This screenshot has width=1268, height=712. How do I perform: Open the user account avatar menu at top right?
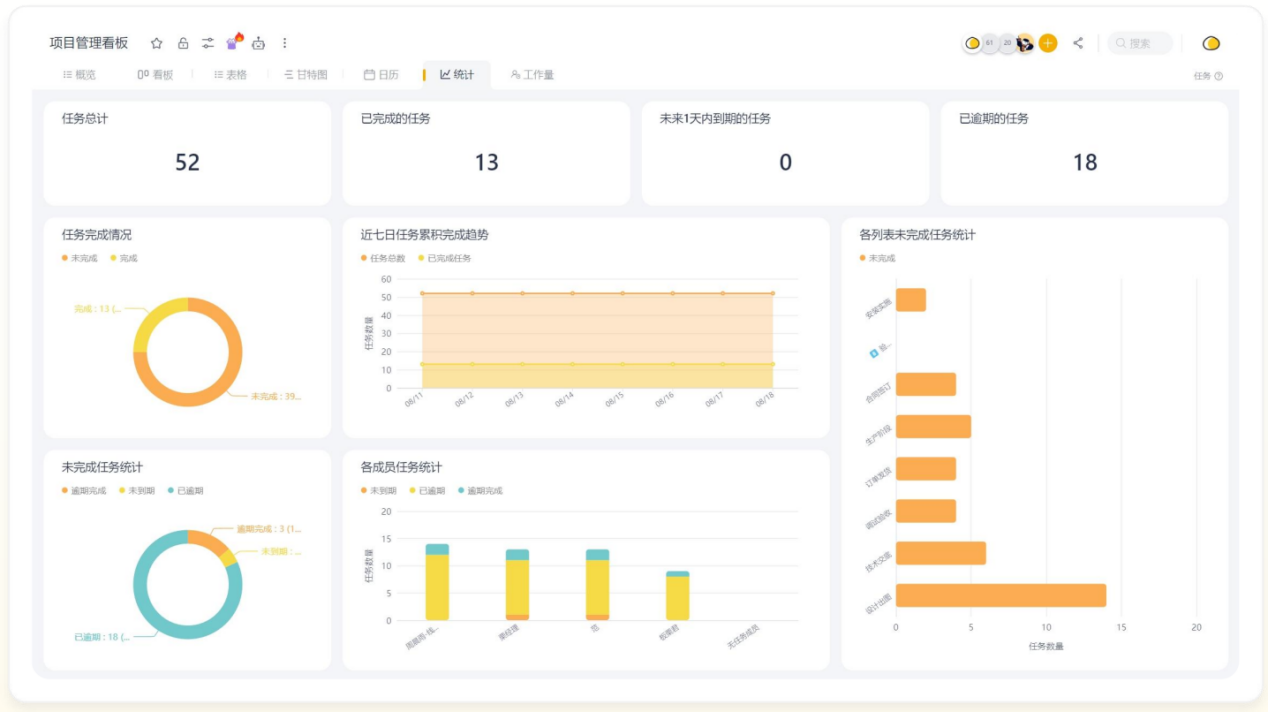click(x=1211, y=43)
